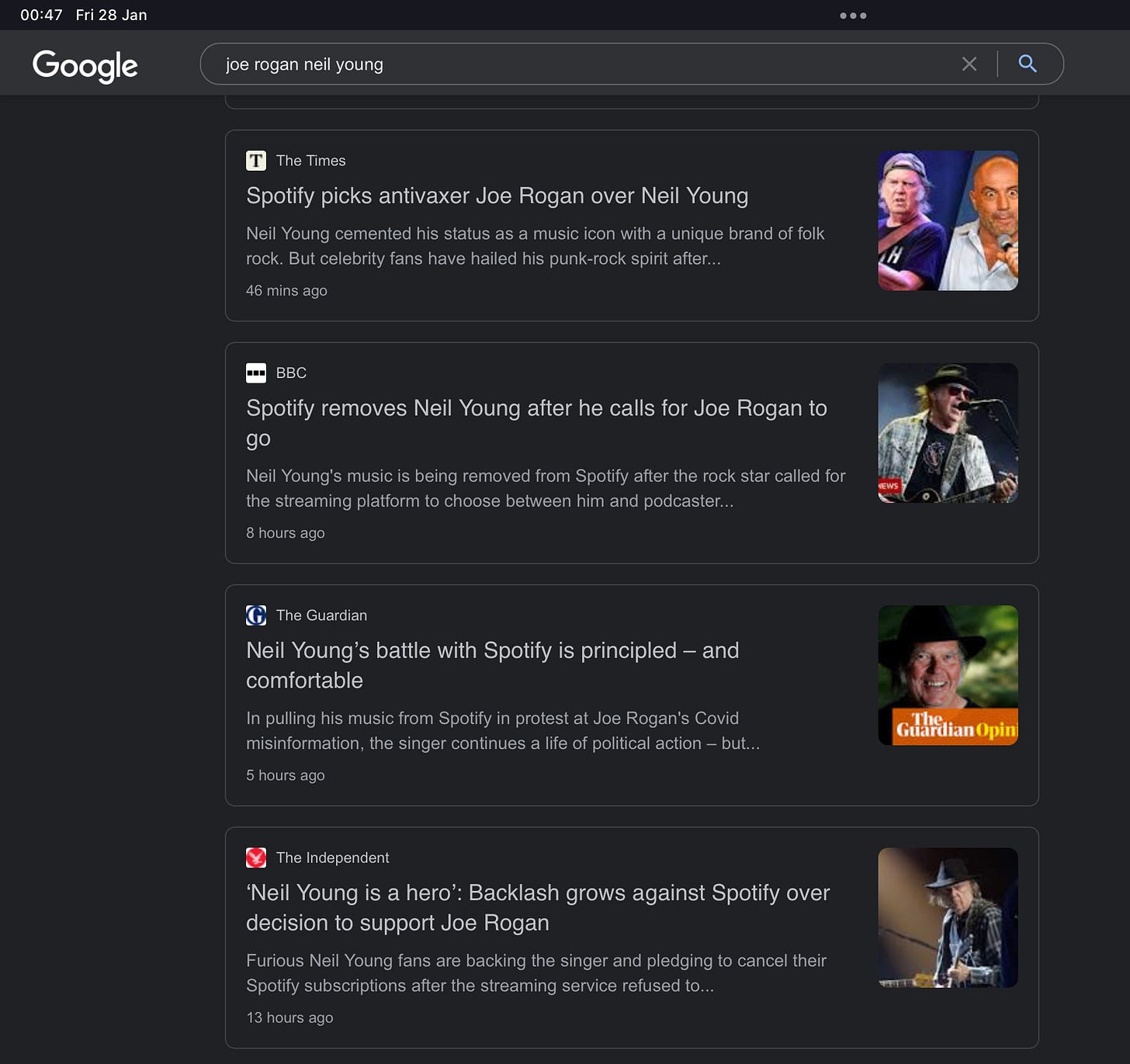Clear the search query with the X icon
The image size is (1130, 1064).
pyautogui.click(x=969, y=64)
